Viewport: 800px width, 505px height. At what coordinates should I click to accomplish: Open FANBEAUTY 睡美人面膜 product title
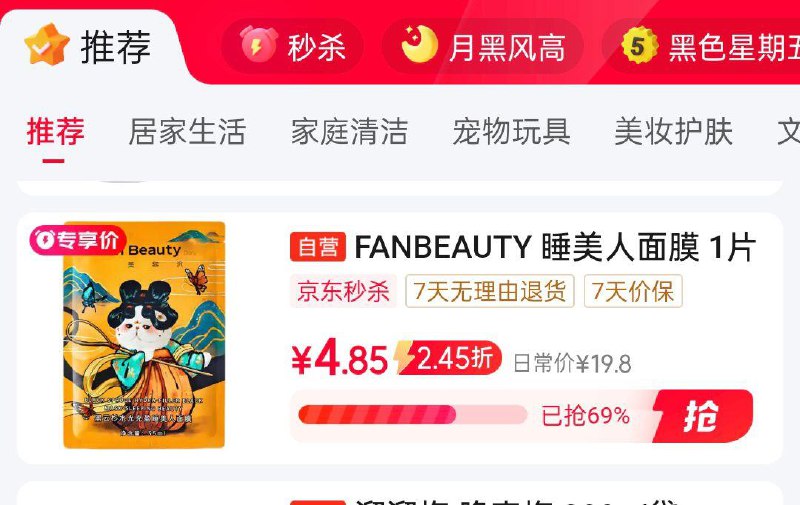[x=555, y=247]
